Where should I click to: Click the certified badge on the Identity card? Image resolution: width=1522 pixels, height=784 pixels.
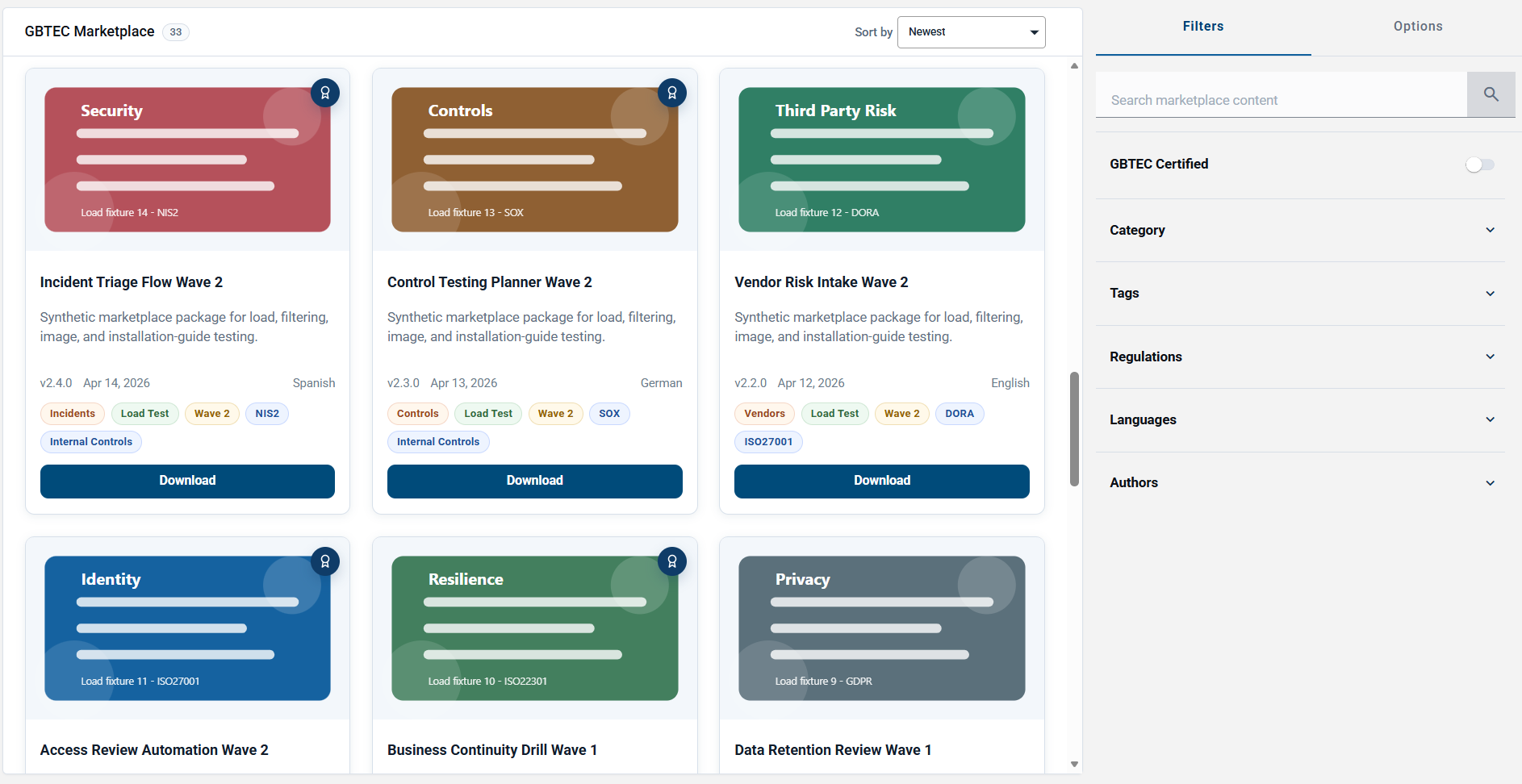click(325, 561)
